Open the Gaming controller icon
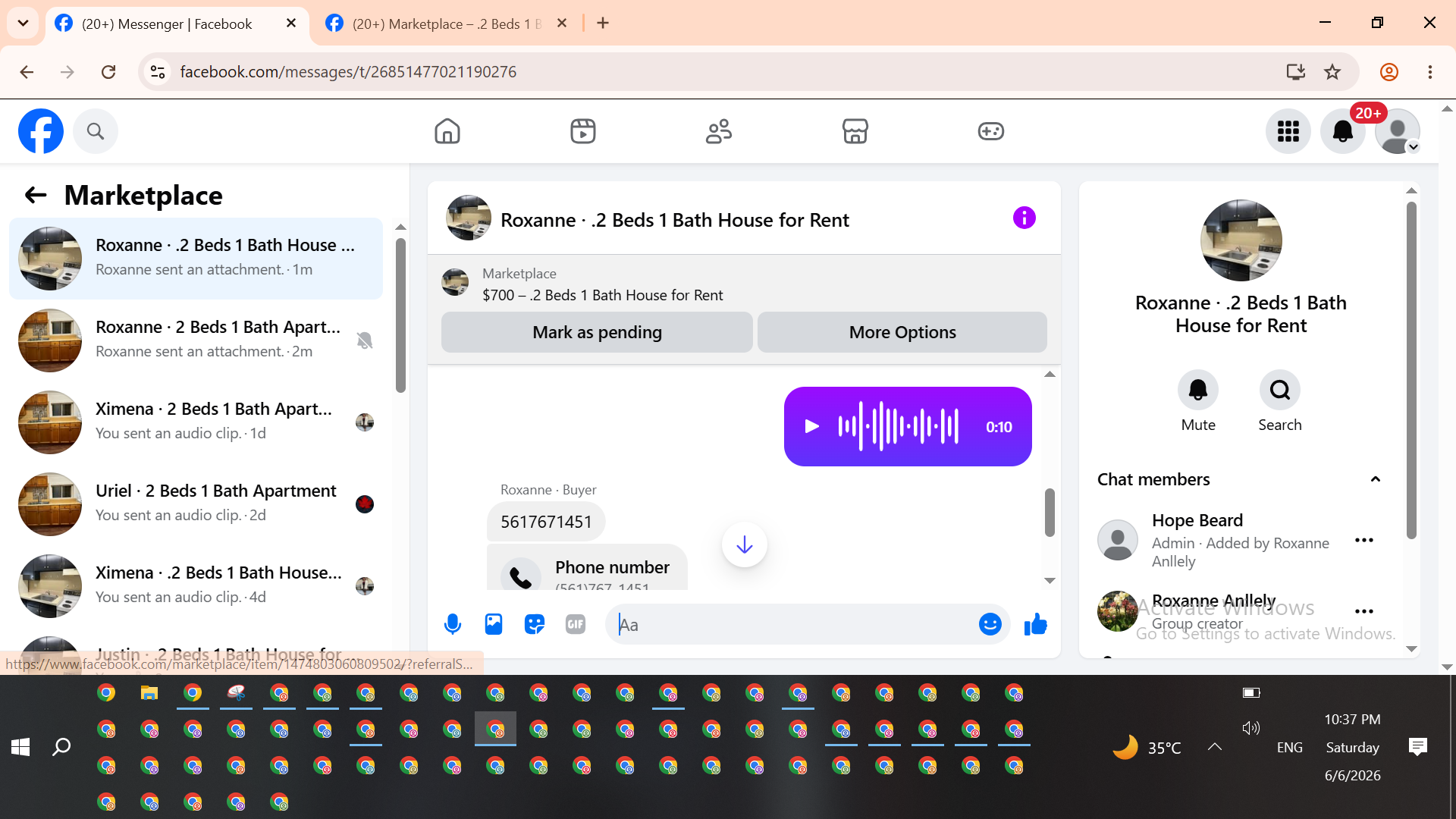This screenshot has width=1456, height=819. pos(991,131)
